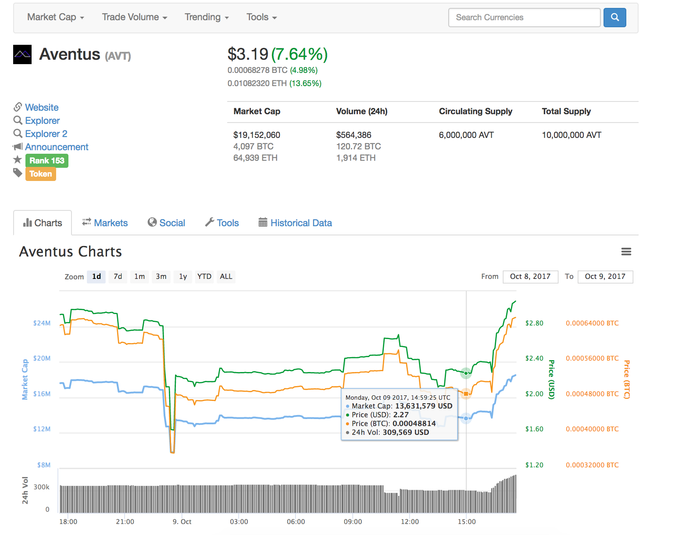The image size is (700, 535).
Task: Click the 64,939 ETH market cap value
Action: [255, 158]
